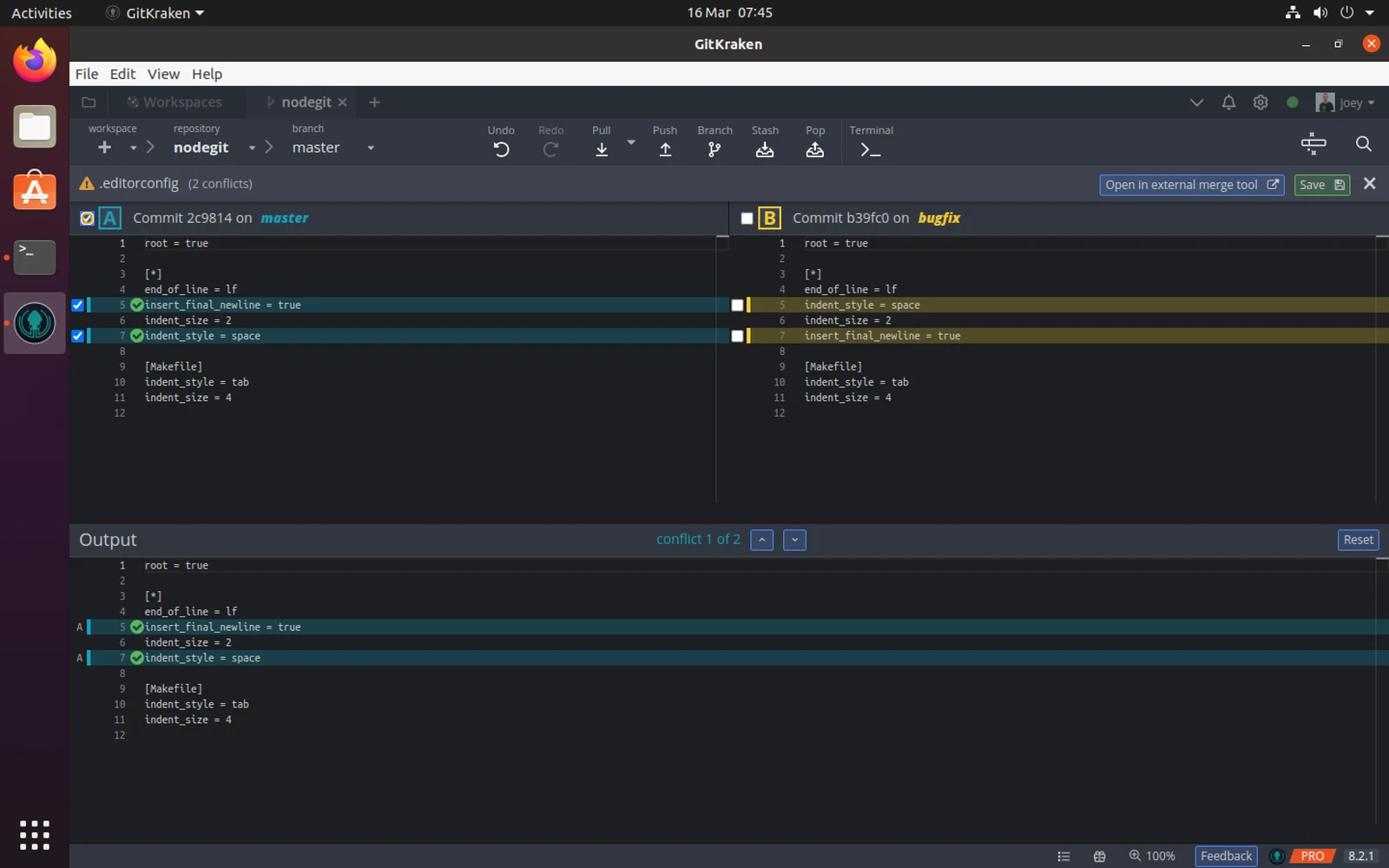Open the View menu
Image resolution: width=1389 pixels, height=868 pixels.
[163, 74]
